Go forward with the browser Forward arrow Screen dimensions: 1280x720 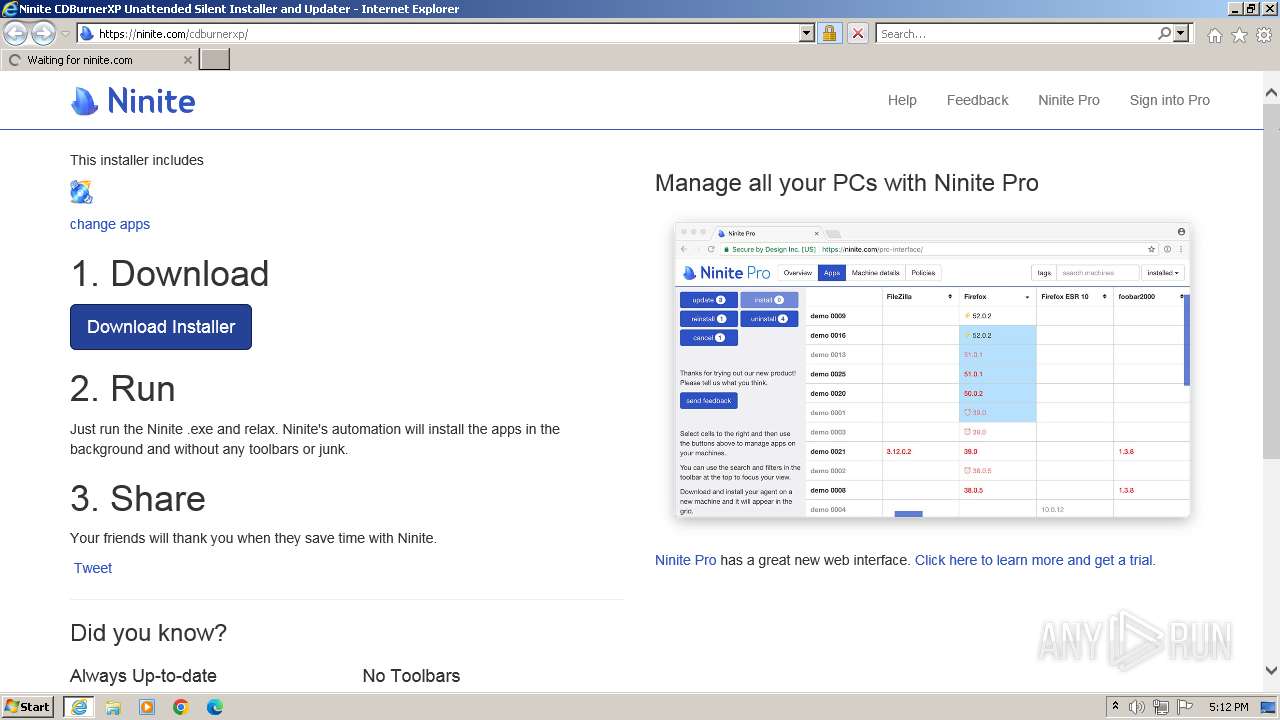coord(43,33)
